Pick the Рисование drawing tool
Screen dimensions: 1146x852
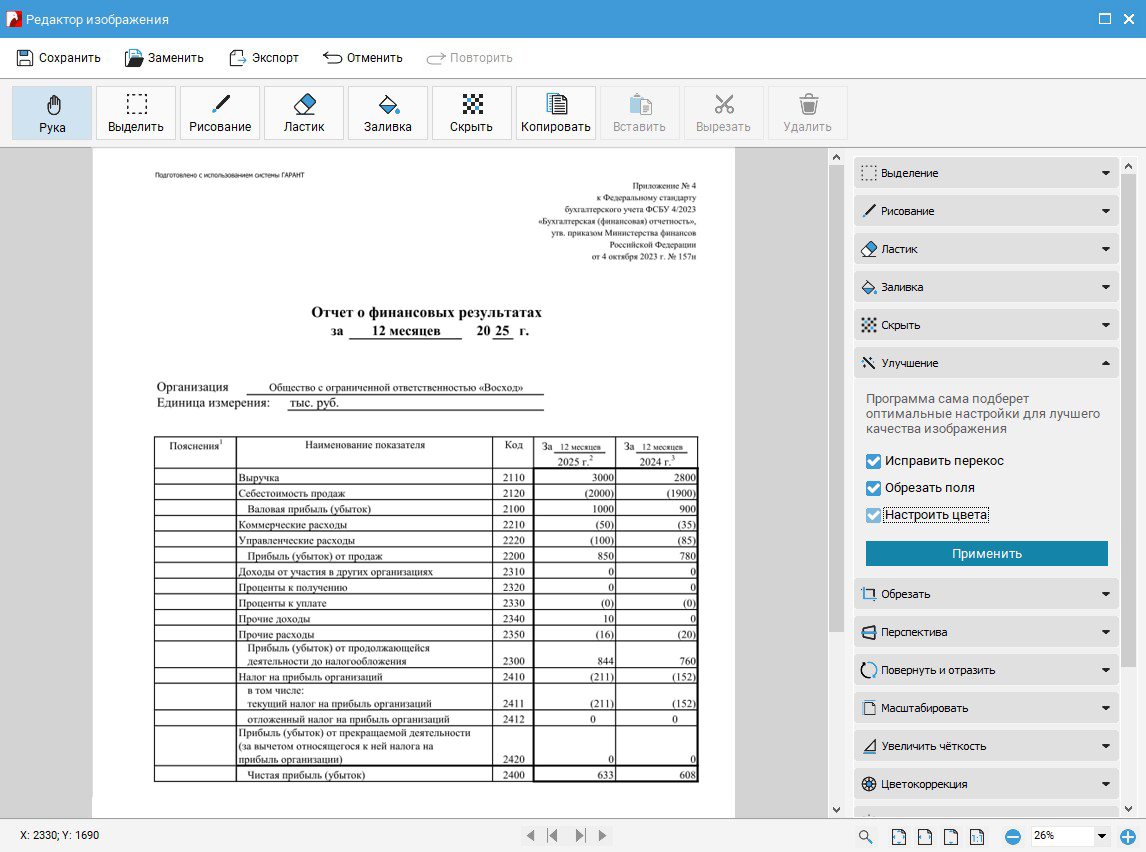219,112
